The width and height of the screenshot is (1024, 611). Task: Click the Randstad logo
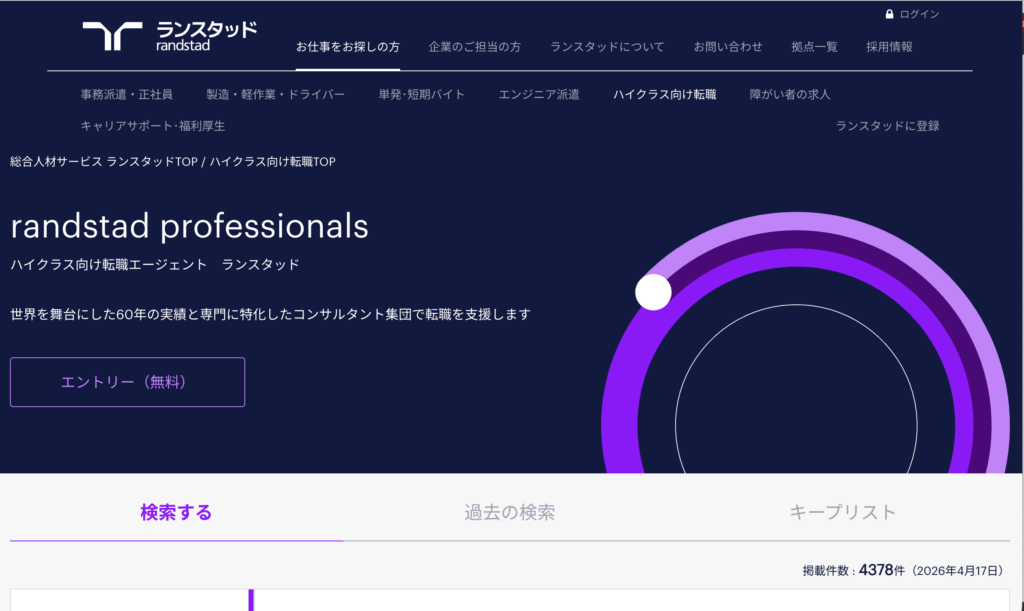pos(169,35)
